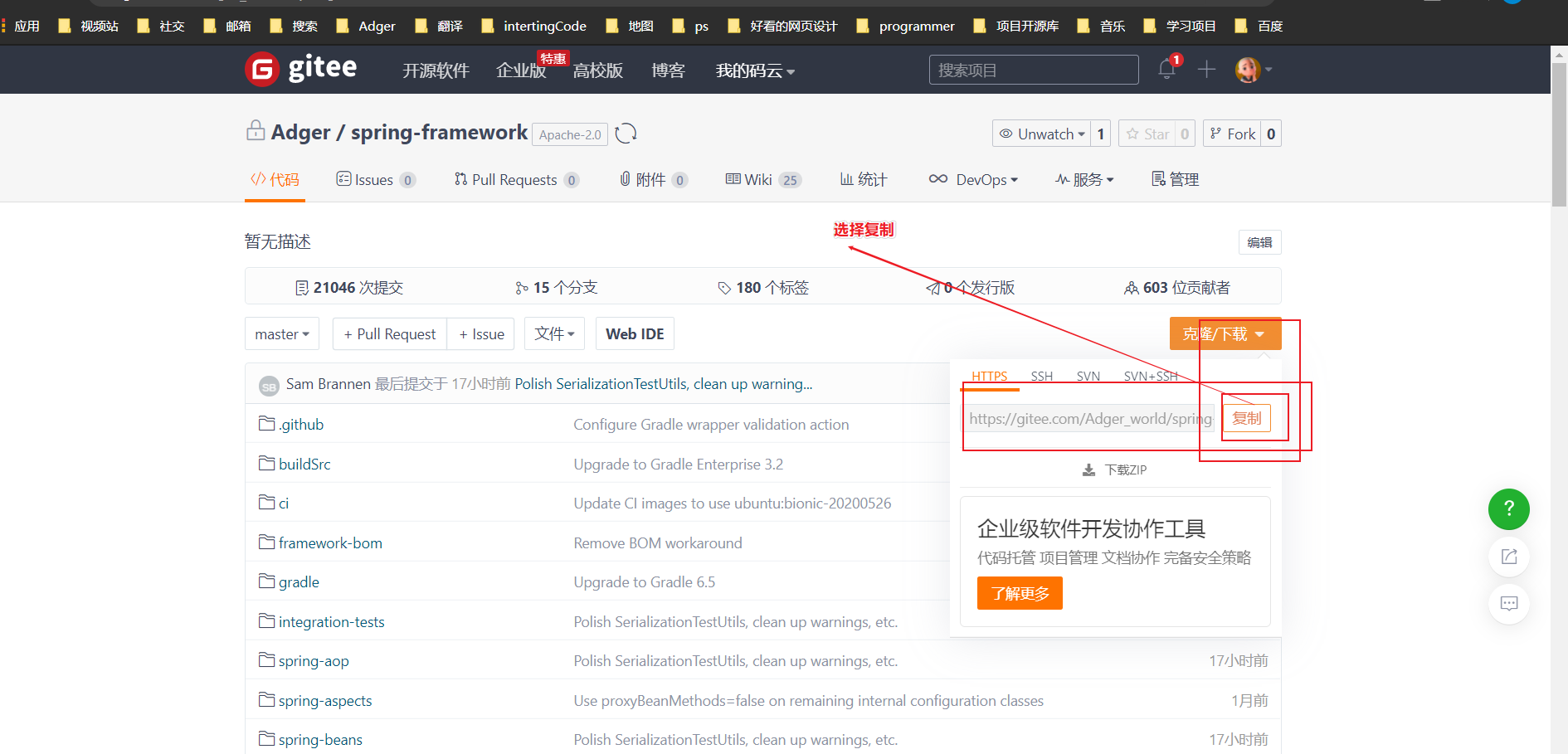Click the plus create icon in header
Image resolution: width=1568 pixels, height=754 pixels.
coord(1206,70)
